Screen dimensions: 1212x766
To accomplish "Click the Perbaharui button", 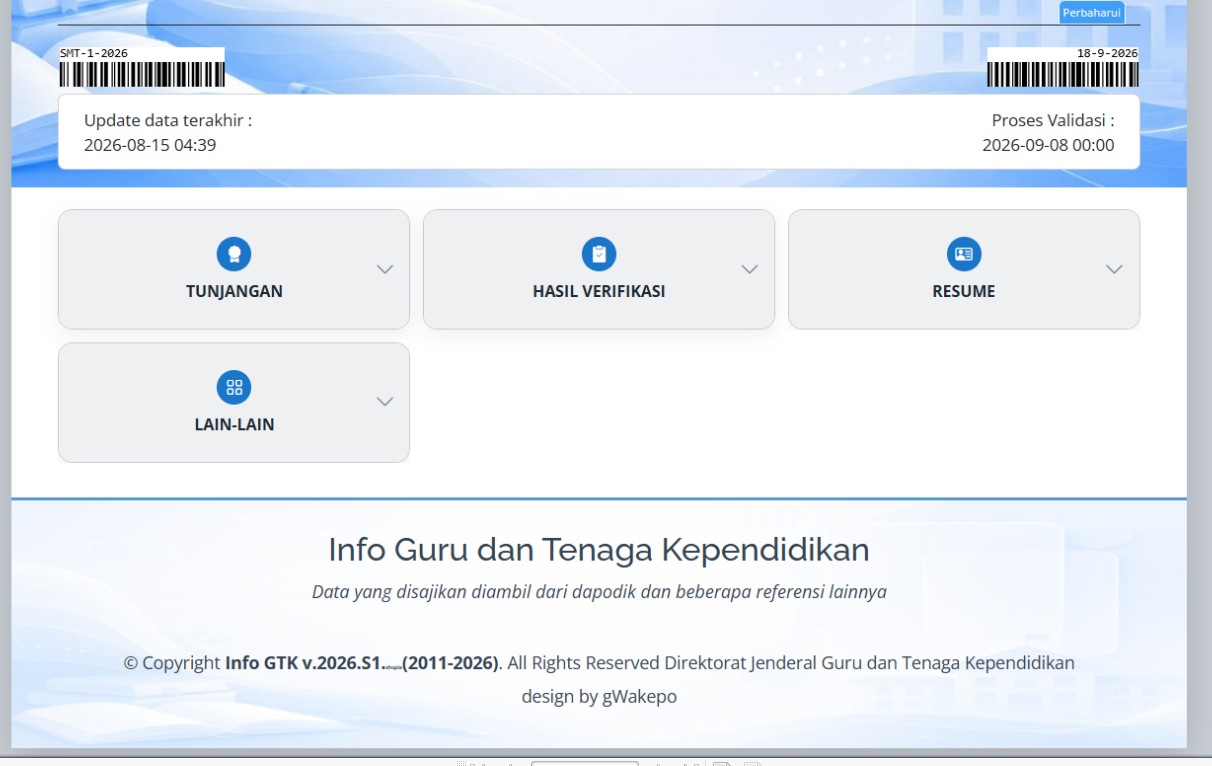I will pos(1092,13).
